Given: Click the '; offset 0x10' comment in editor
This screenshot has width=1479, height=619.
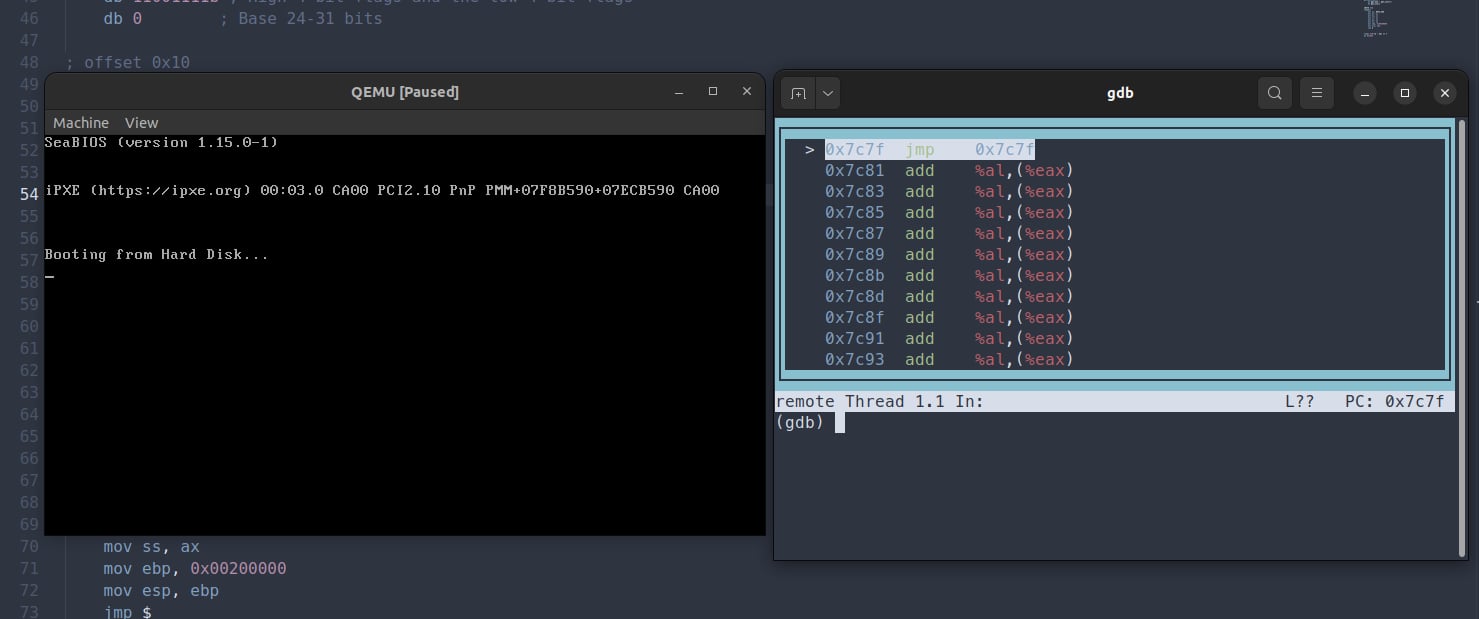Looking at the screenshot, I should 128,63.
